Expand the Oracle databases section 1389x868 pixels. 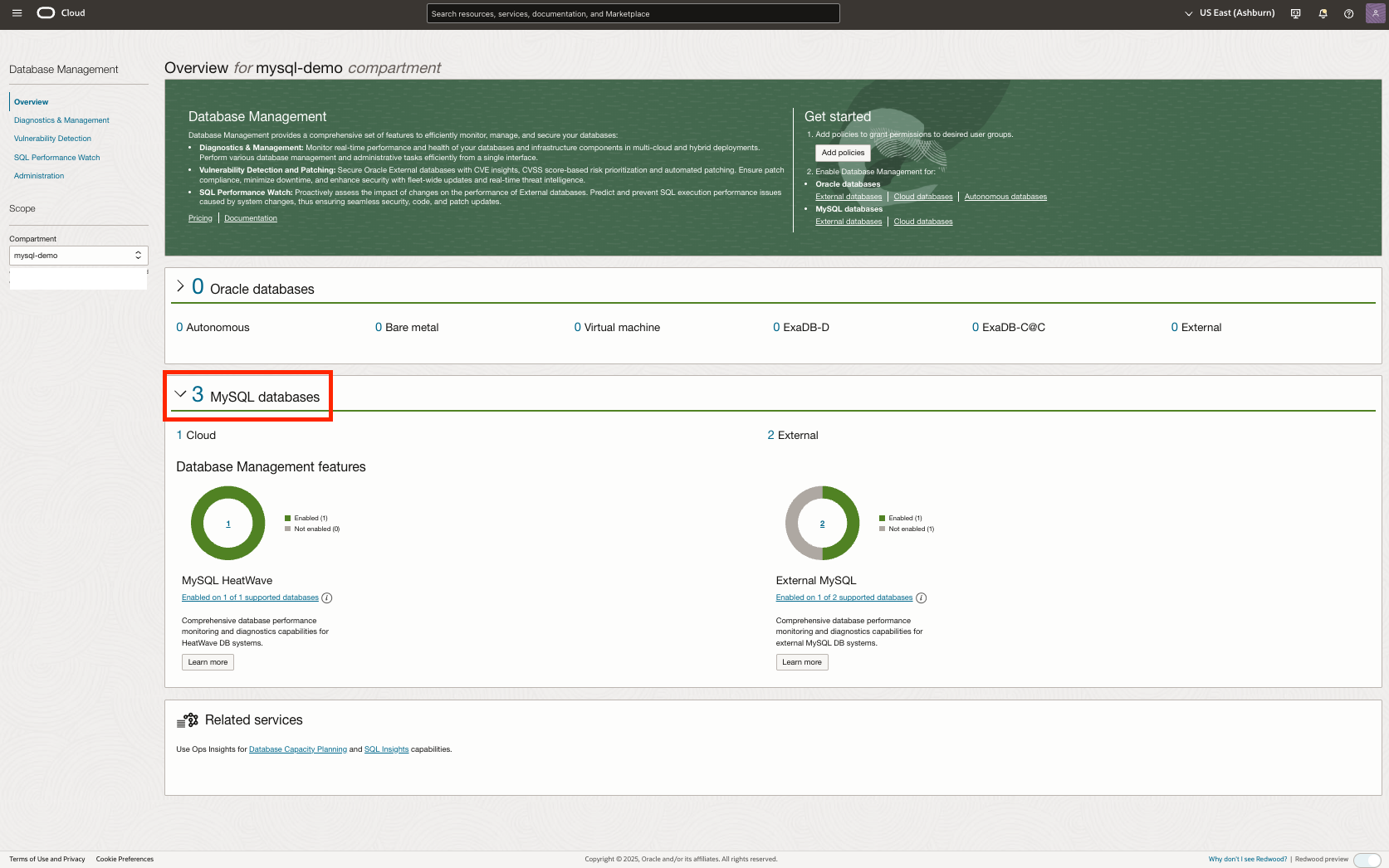point(181,285)
